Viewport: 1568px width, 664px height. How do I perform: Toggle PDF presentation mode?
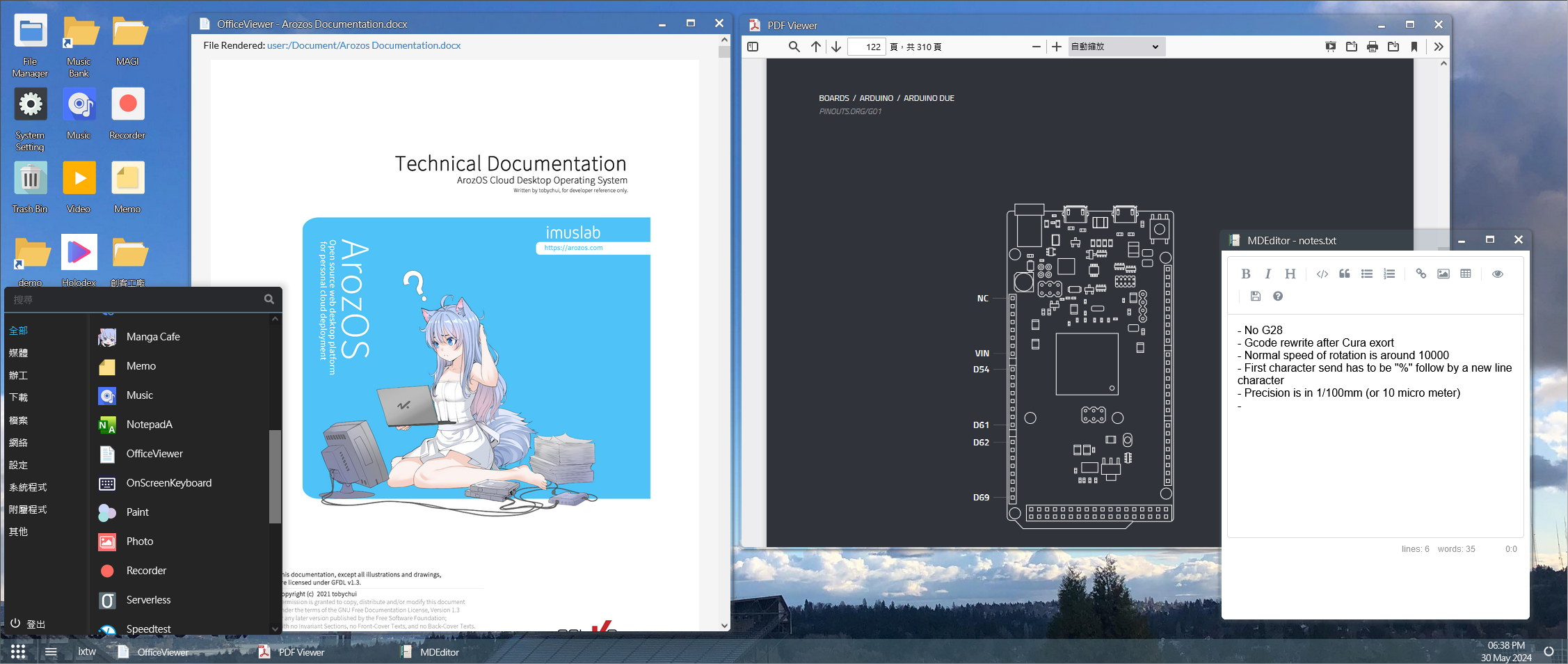pos(1330,47)
